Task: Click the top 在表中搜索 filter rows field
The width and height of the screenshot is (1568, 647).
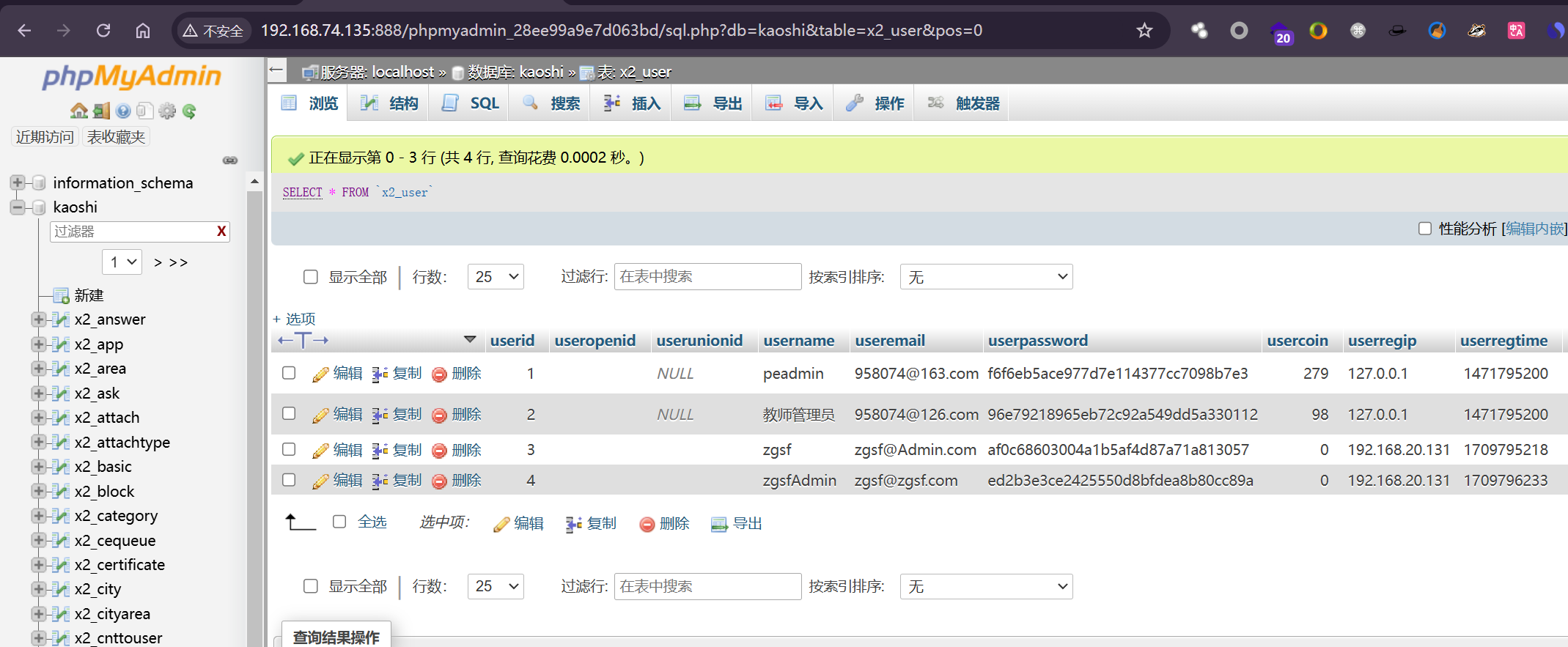Action: tap(707, 277)
